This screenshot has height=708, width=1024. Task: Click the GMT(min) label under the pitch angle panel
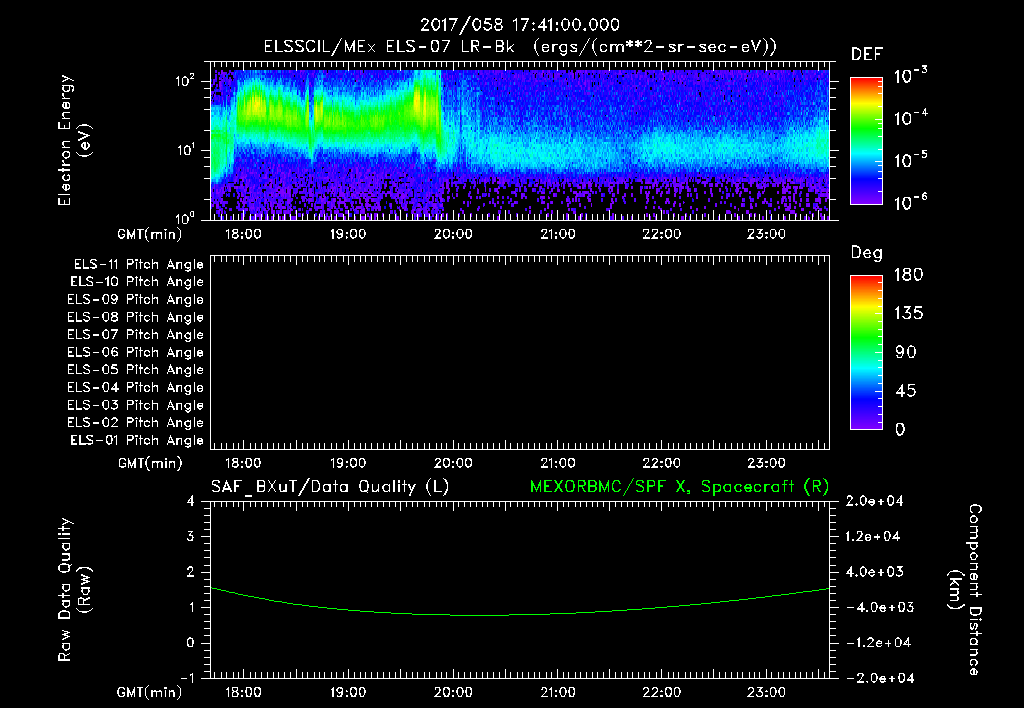click(150, 464)
